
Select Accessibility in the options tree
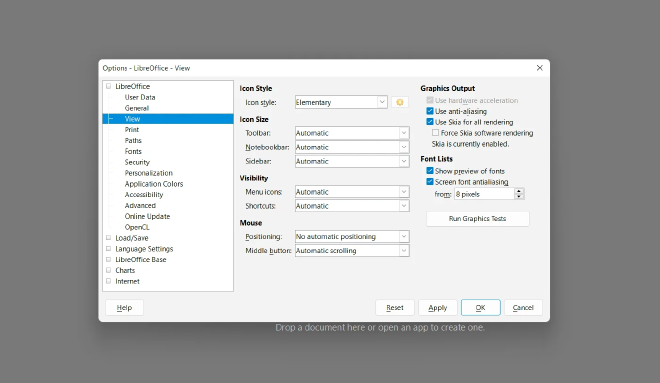pyautogui.click(x=144, y=195)
